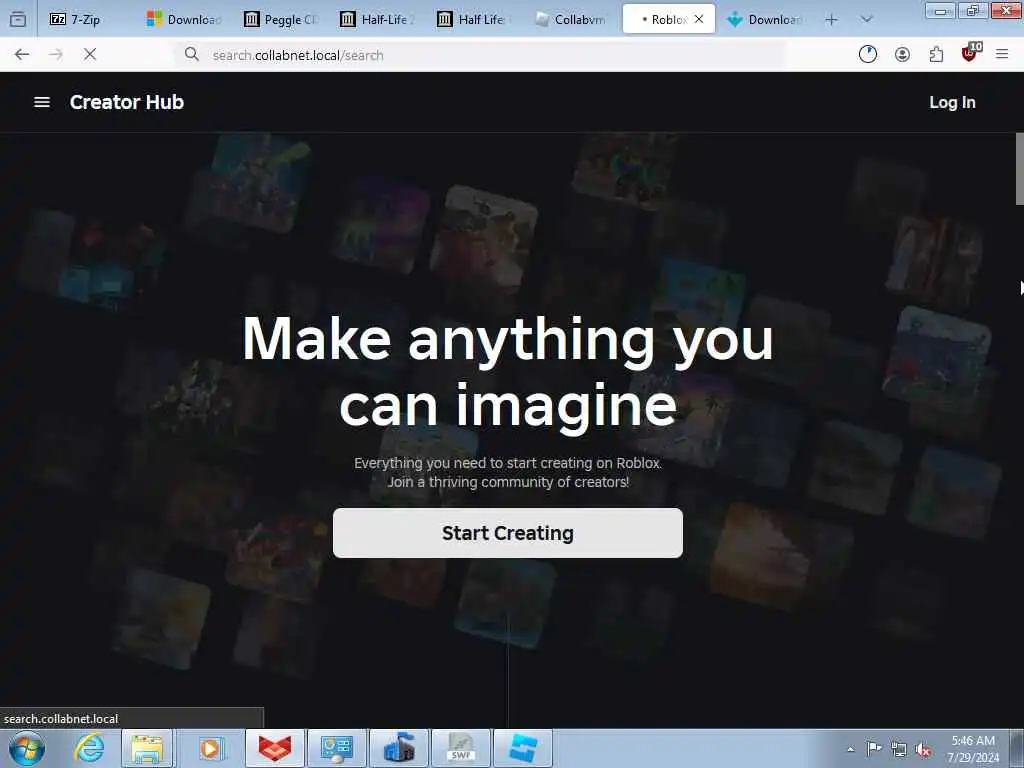Image resolution: width=1024 pixels, height=768 pixels.
Task: Open the Creator Hub hamburger menu
Action: [x=42, y=102]
